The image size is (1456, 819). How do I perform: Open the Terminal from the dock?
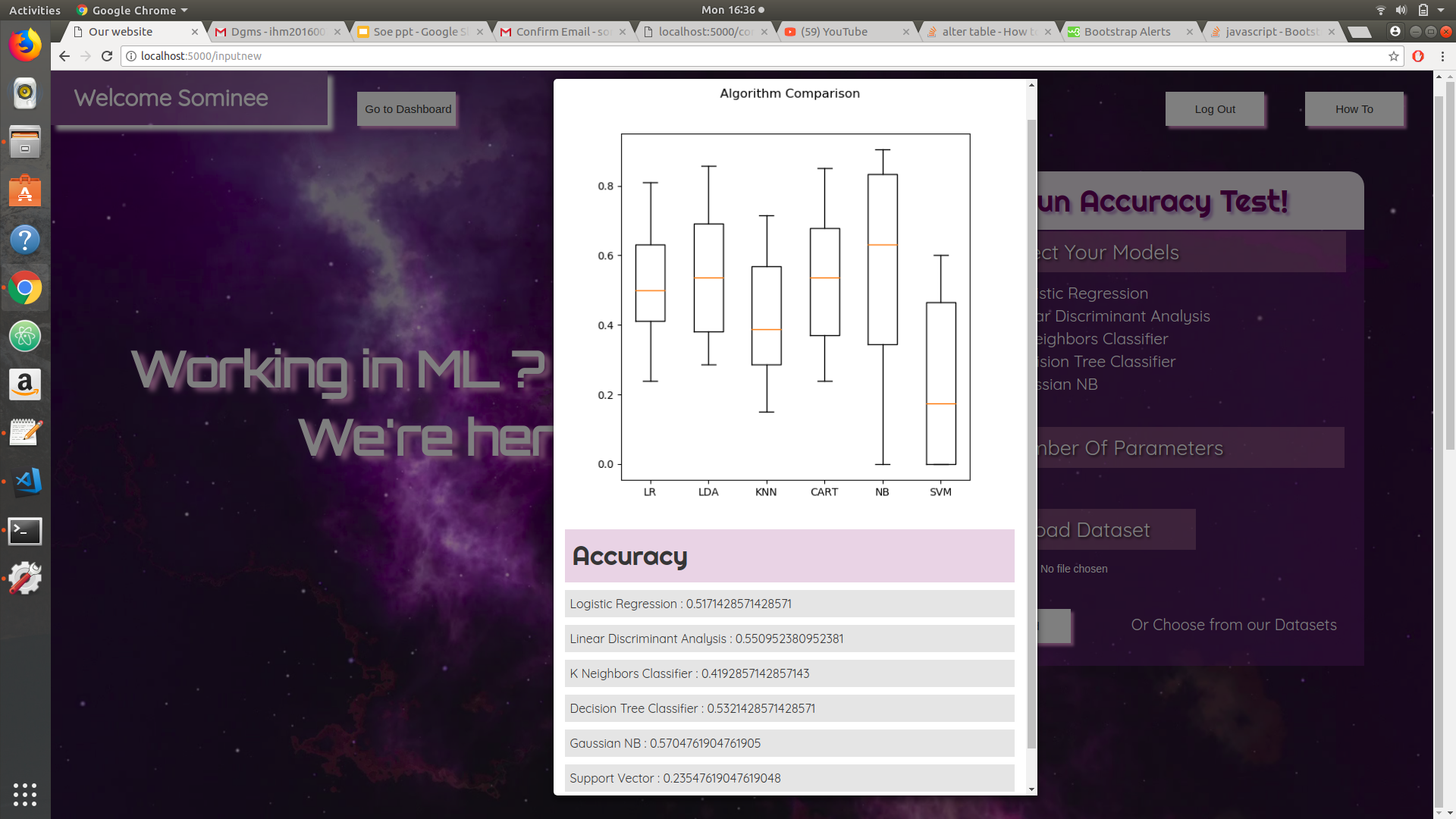[25, 532]
